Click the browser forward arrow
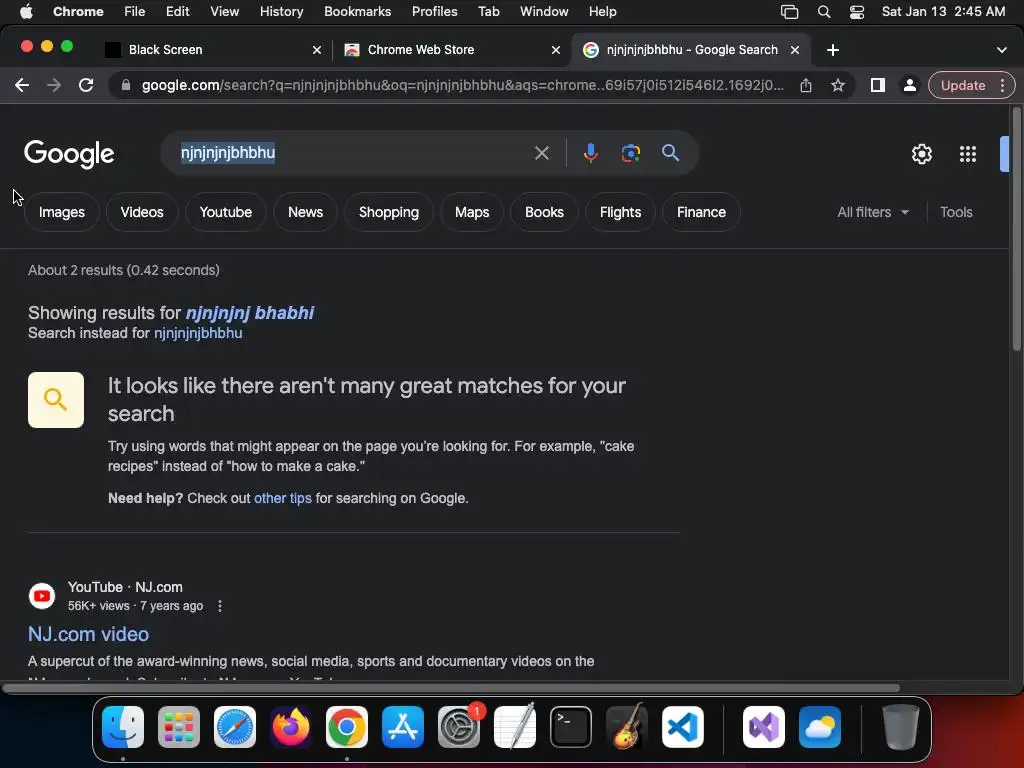Screen dimensions: 1024x768 54,85
